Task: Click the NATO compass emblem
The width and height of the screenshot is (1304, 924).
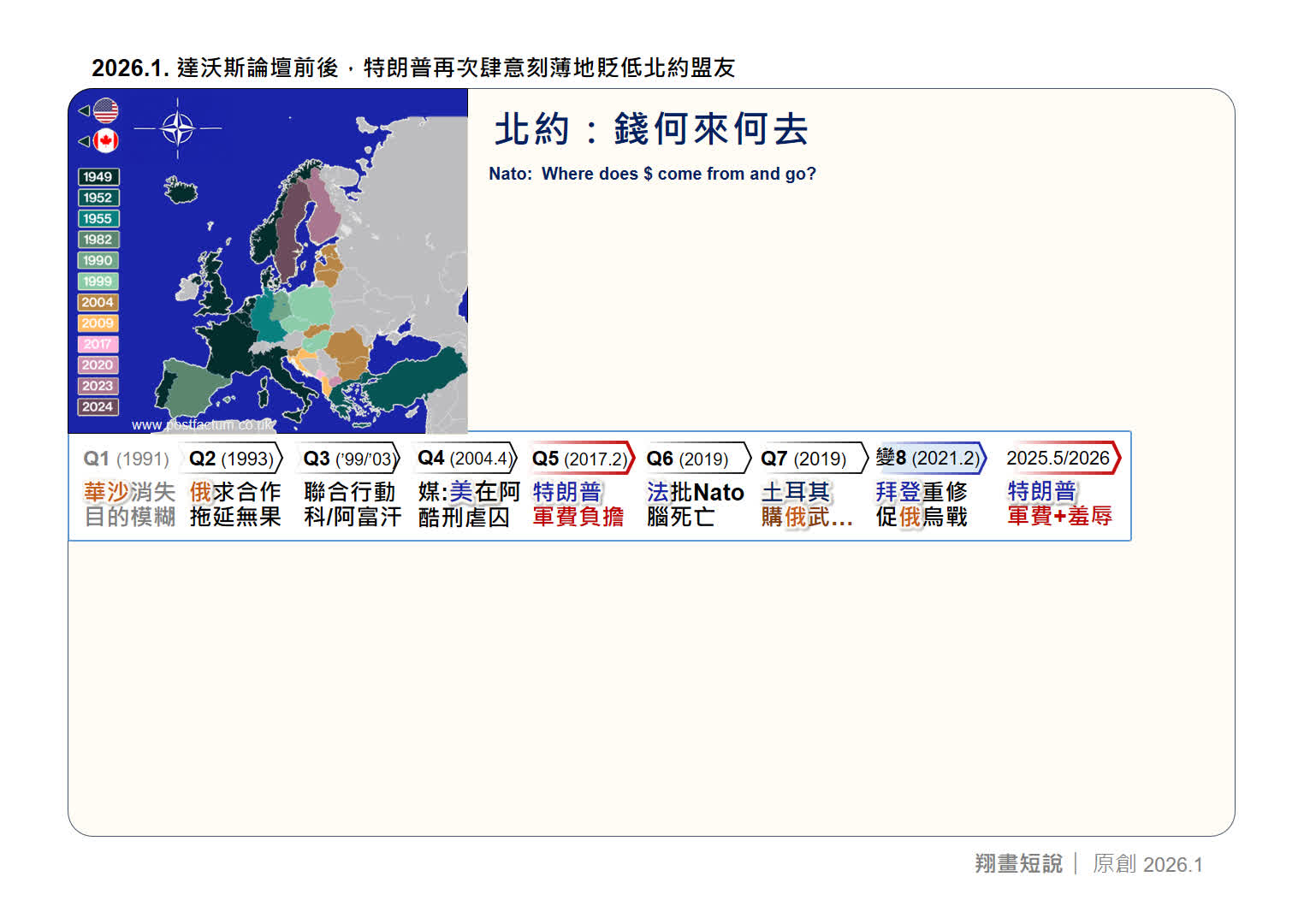Action: 178,129
